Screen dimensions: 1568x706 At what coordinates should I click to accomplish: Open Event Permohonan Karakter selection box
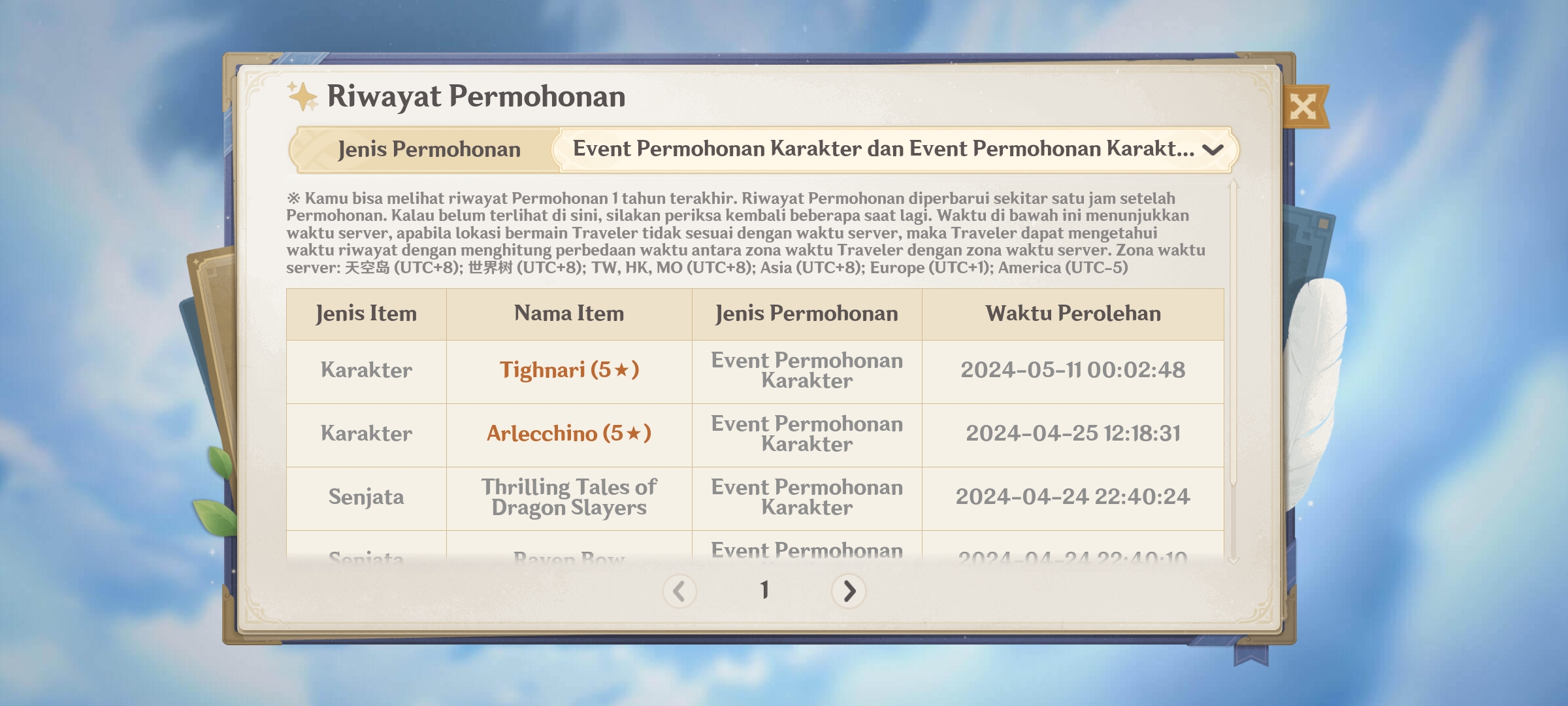[x=895, y=150]
